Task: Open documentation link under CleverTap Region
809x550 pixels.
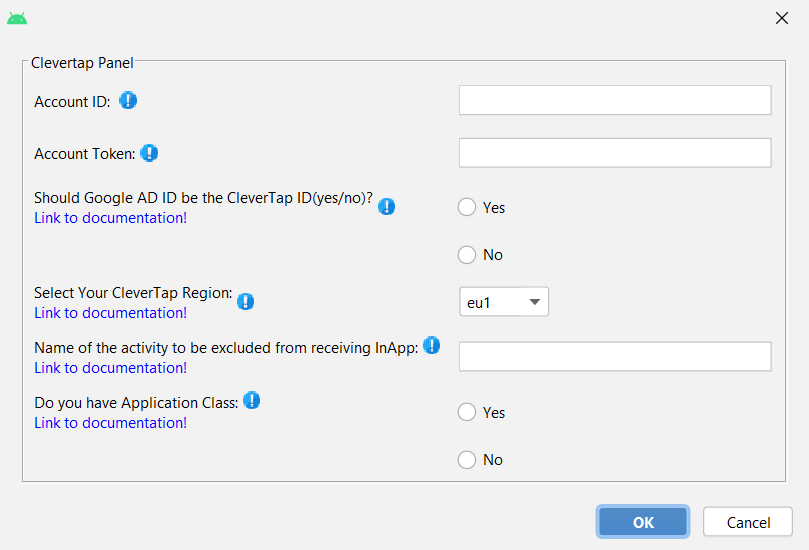Action: pyautogui.click(x=110, y=313)
